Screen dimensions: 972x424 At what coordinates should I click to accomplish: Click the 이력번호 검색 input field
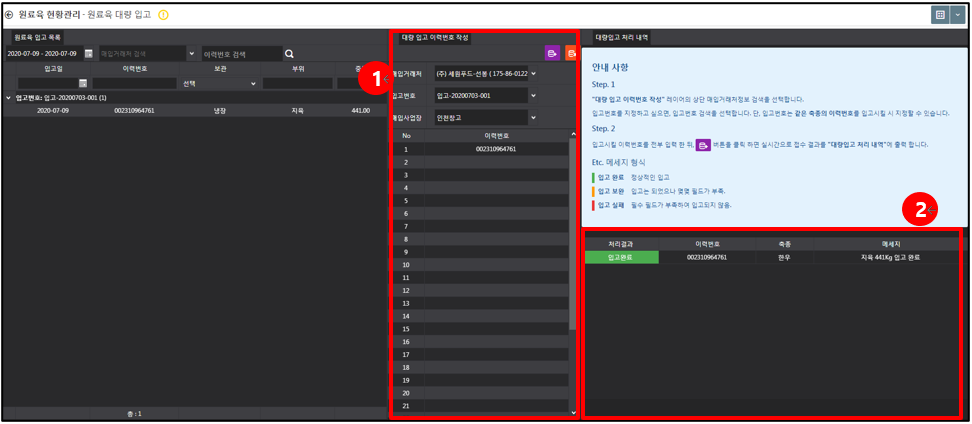coord(242,54)
